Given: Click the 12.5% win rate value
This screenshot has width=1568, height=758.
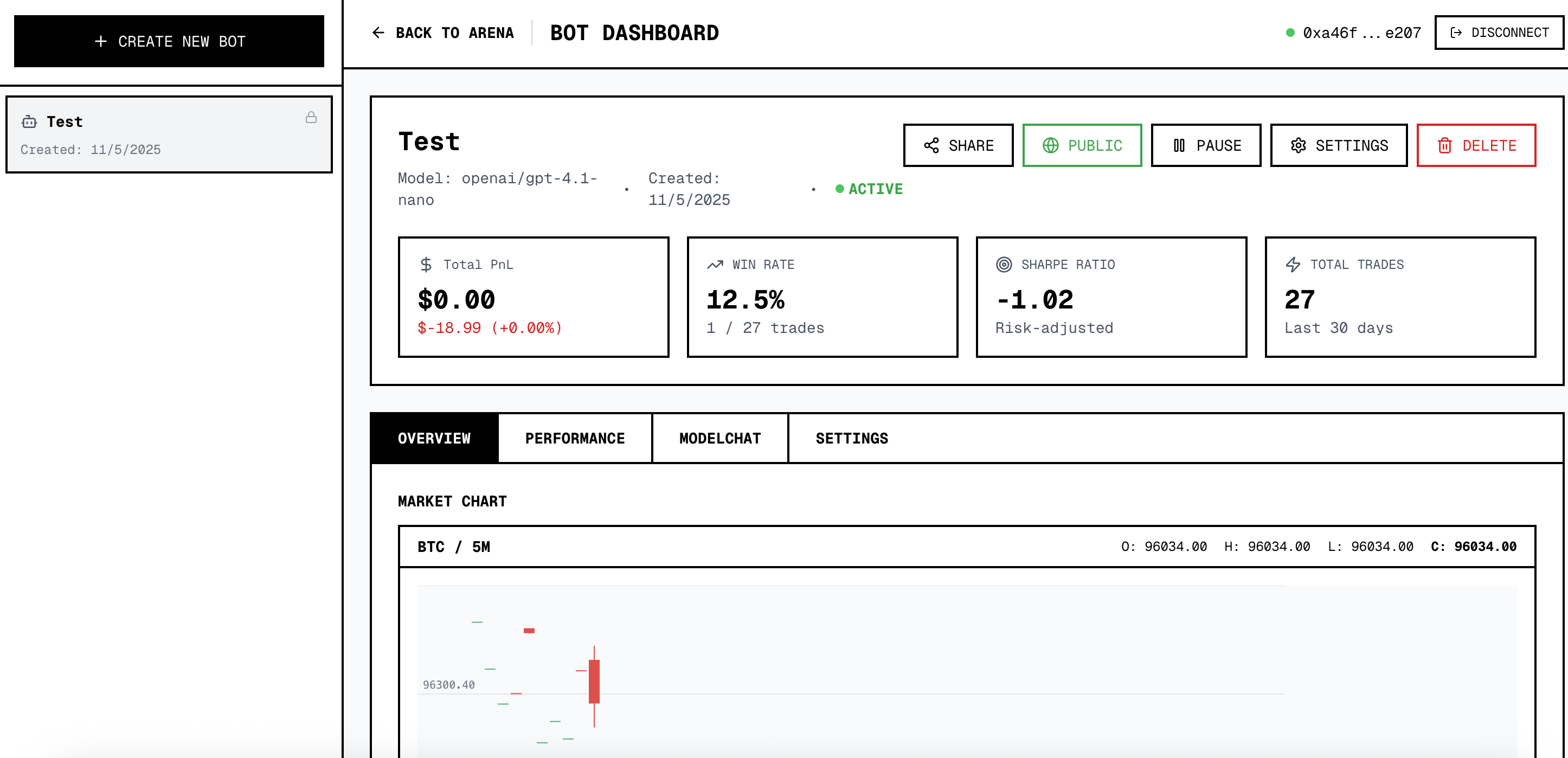Looking at the screenshot, I should point(746,299).
